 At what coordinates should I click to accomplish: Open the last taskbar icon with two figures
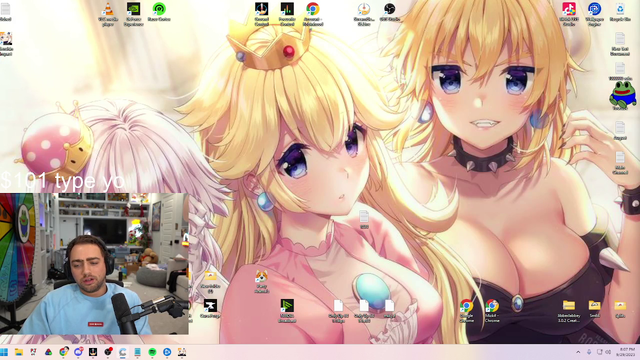coord(182,352)
